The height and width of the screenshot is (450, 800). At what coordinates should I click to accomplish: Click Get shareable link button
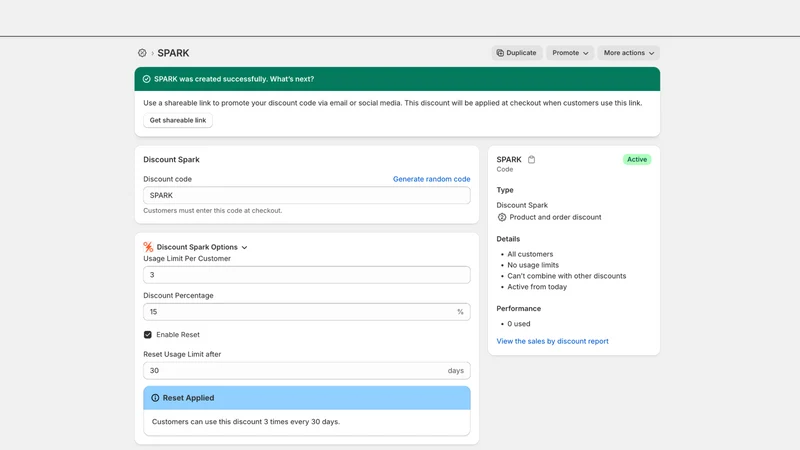(178, 120)
